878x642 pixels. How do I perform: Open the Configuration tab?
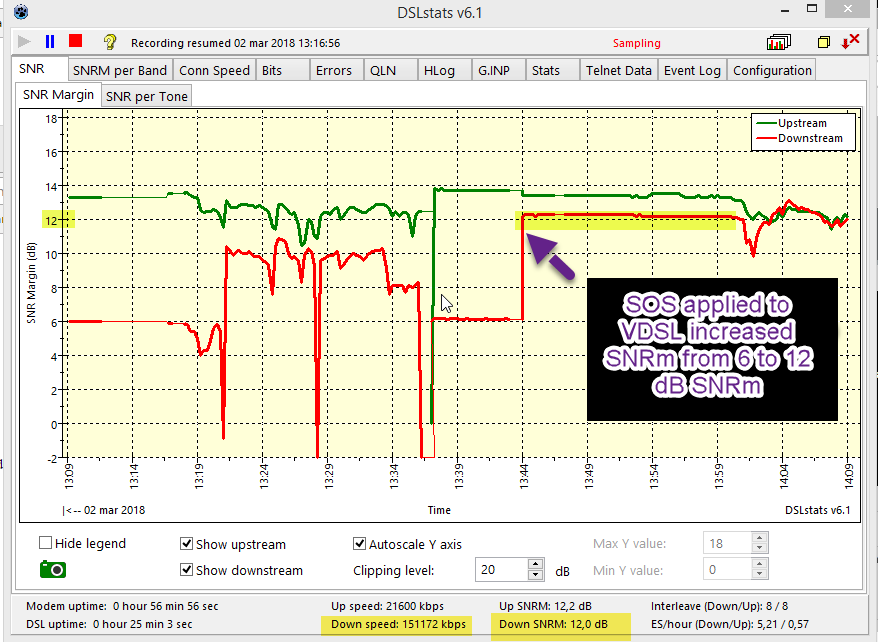tap(772, 71)
